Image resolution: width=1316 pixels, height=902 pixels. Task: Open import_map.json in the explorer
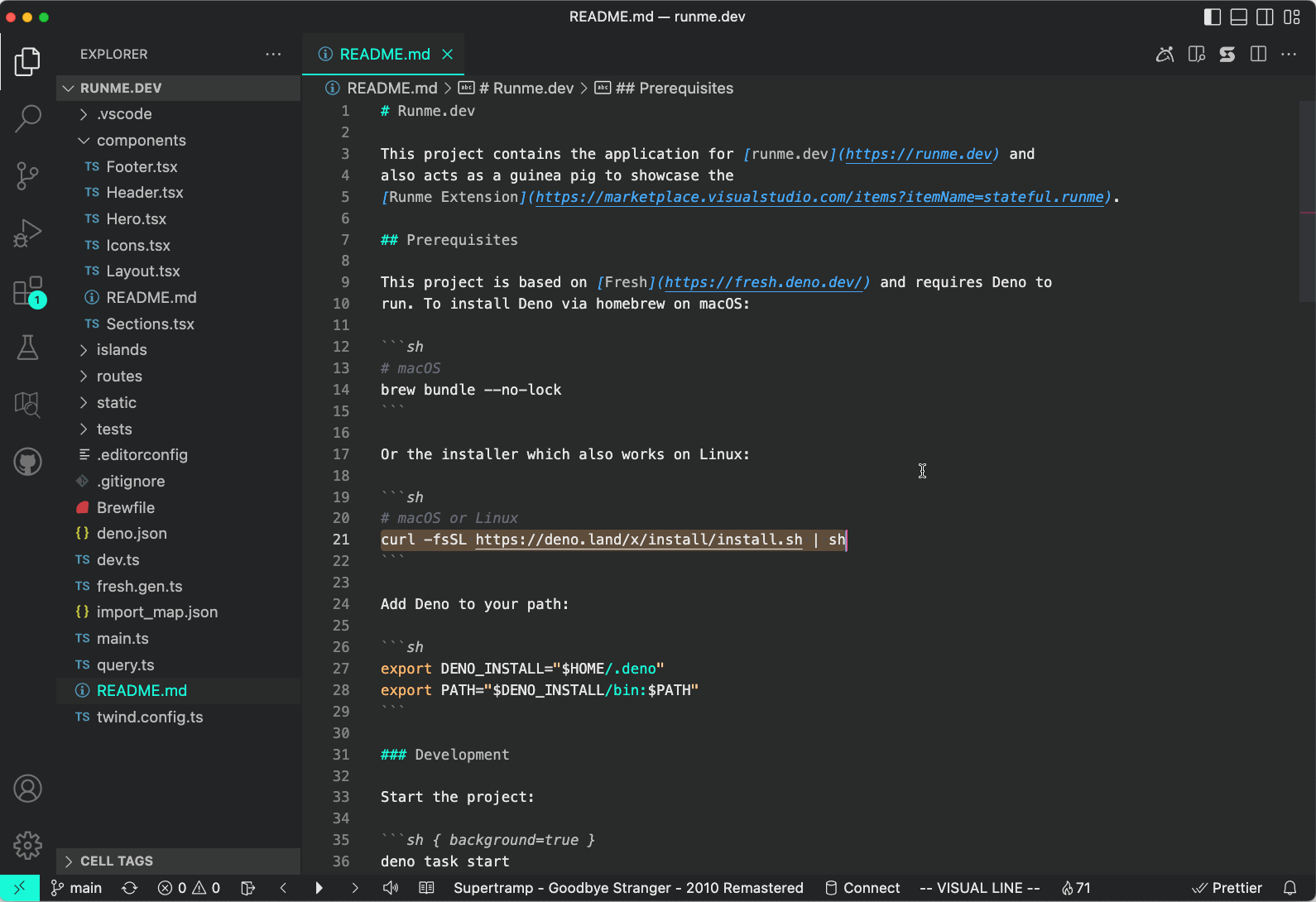[x=178, y=612]
